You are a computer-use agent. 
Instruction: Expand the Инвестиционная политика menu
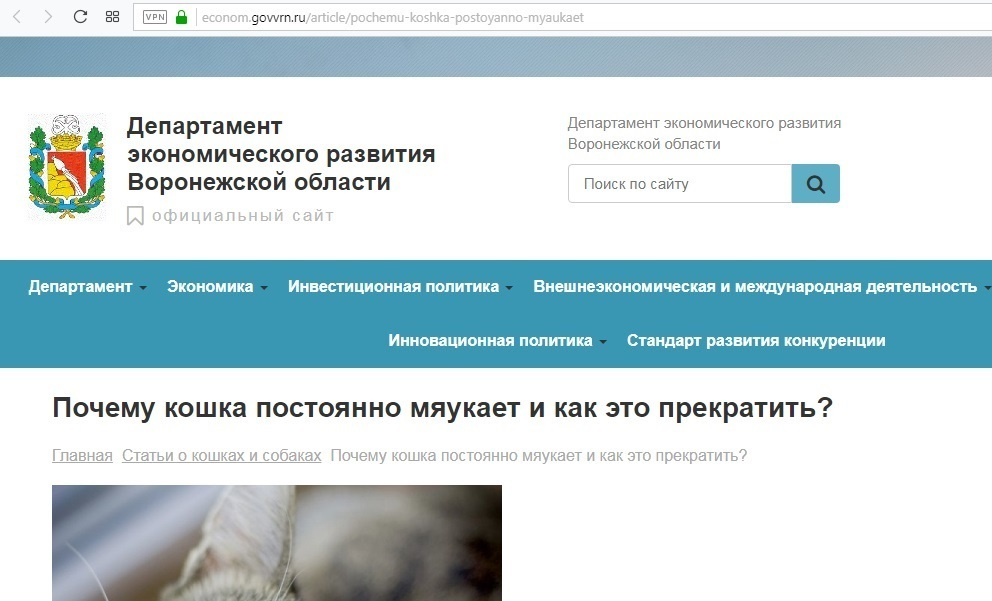tap(400, 287)
